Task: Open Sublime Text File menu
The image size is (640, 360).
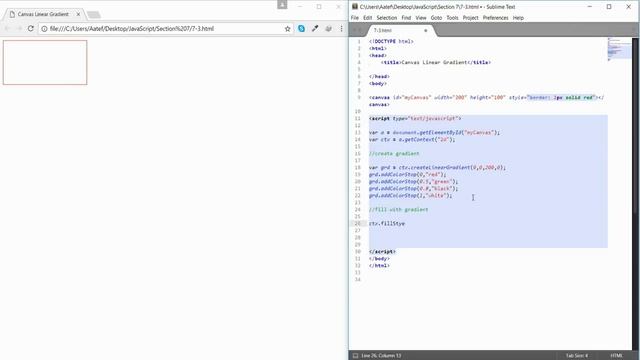Action: pyautogui.click(x=354, y=18)
